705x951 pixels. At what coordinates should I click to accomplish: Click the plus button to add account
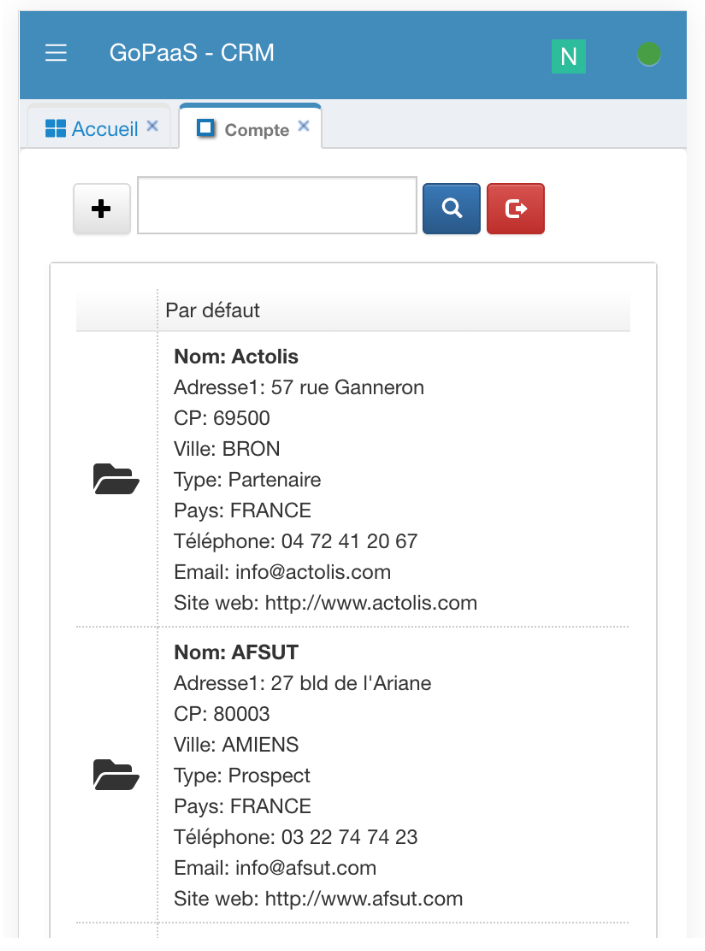click(x=101, y=209)
